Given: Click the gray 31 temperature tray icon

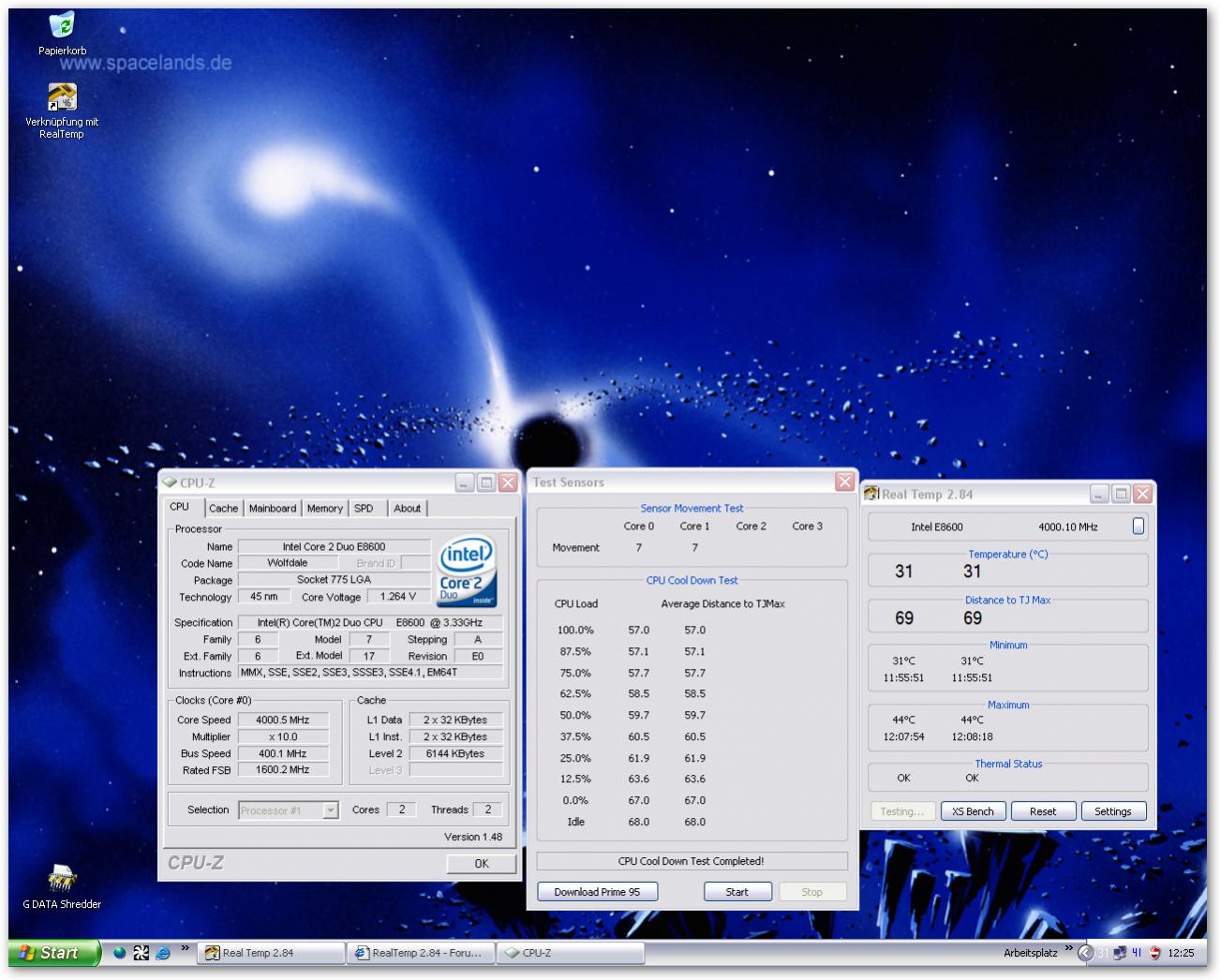Looking at the screenshot, I should pos(1103,953).
